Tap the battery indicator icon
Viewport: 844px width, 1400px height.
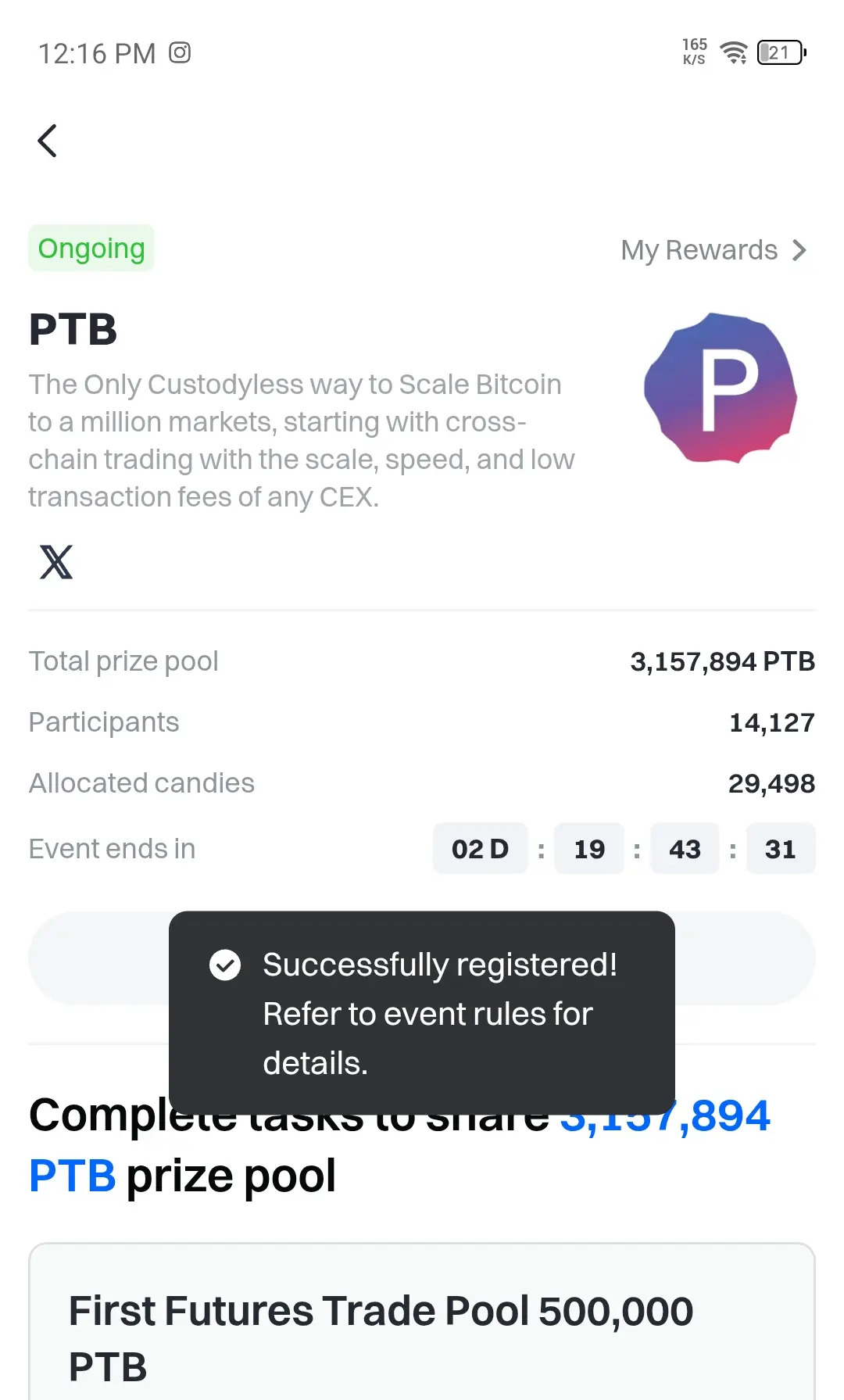tap(781, 53)
